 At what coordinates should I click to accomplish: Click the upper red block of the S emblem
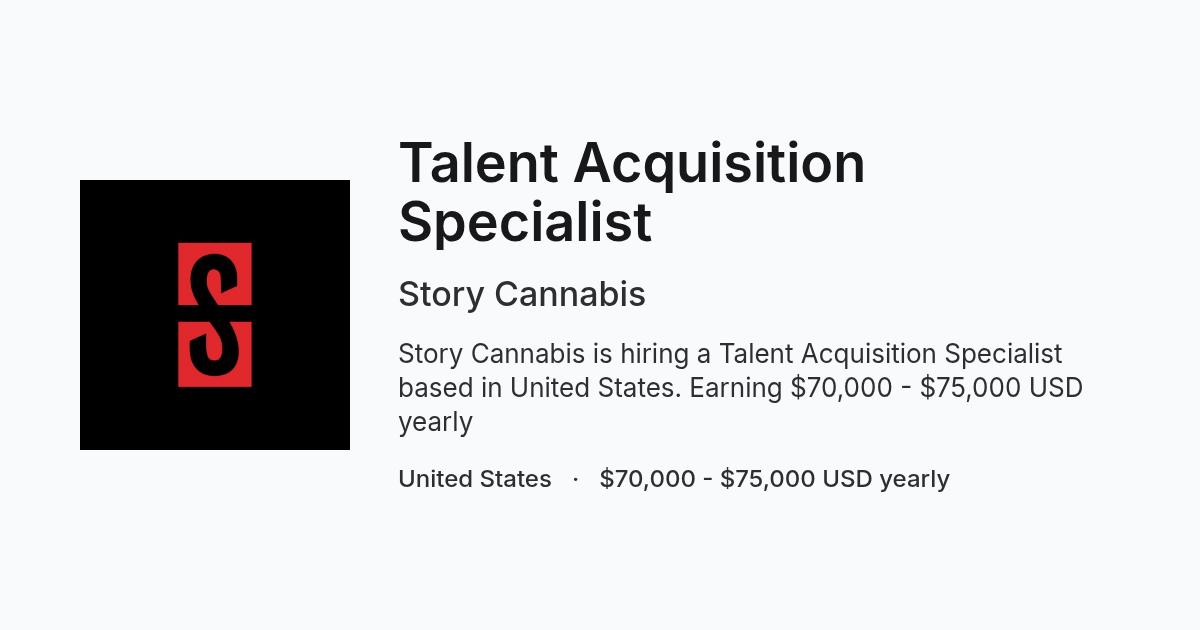[x=215, y=274]
